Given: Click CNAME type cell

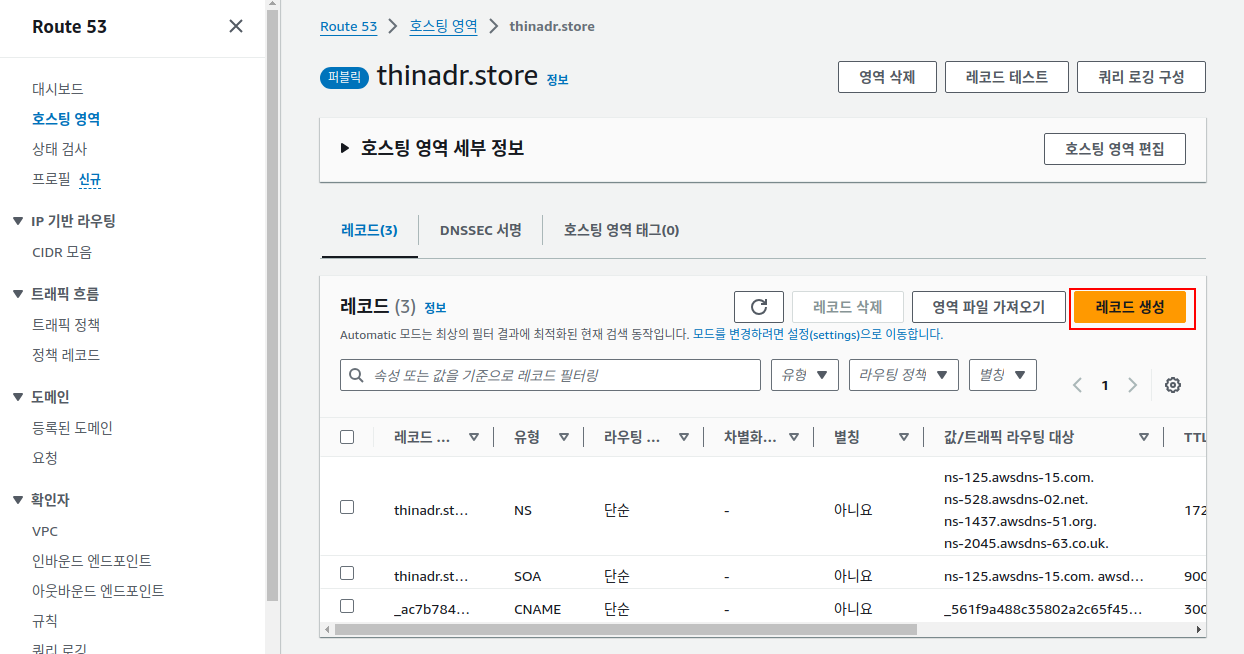Looking at the screenshot, I should tap(538, 609).
